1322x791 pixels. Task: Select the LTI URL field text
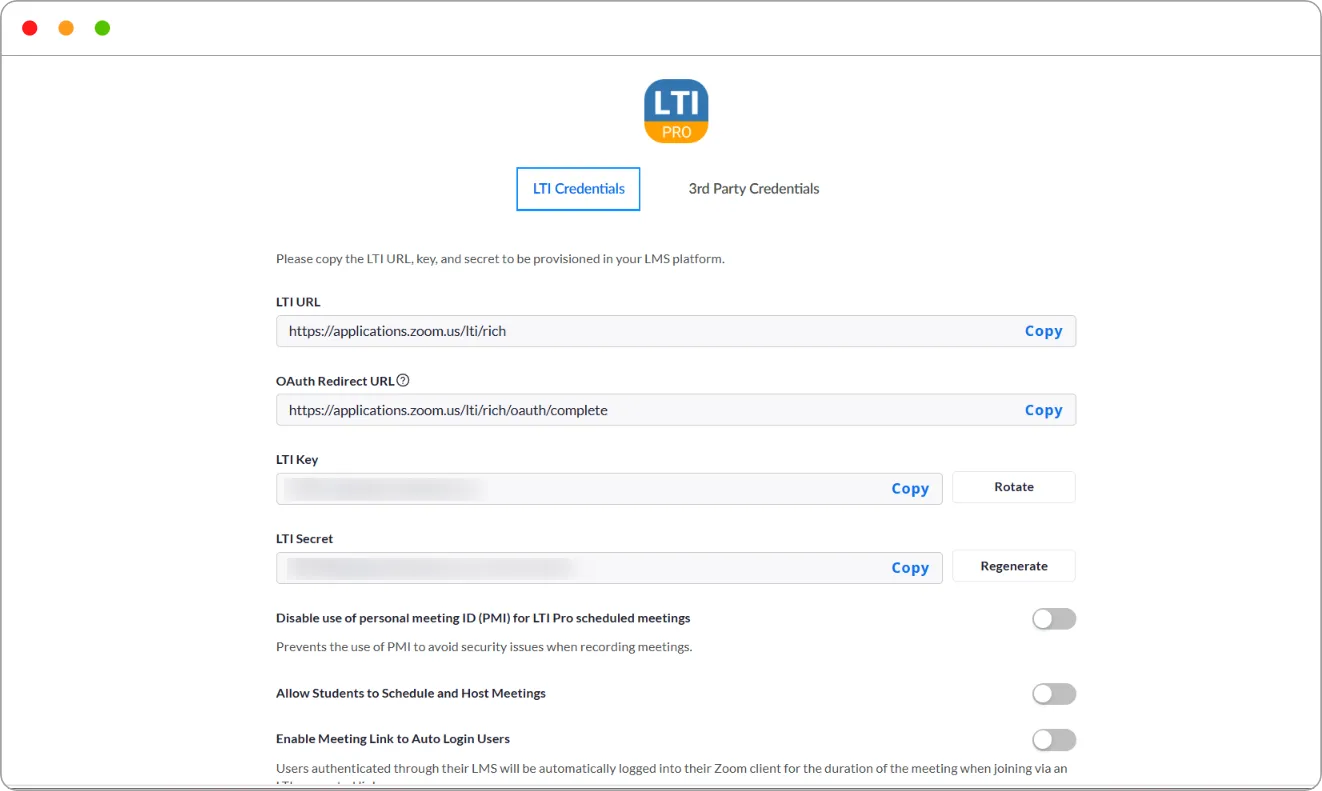[x=397, y=331]
